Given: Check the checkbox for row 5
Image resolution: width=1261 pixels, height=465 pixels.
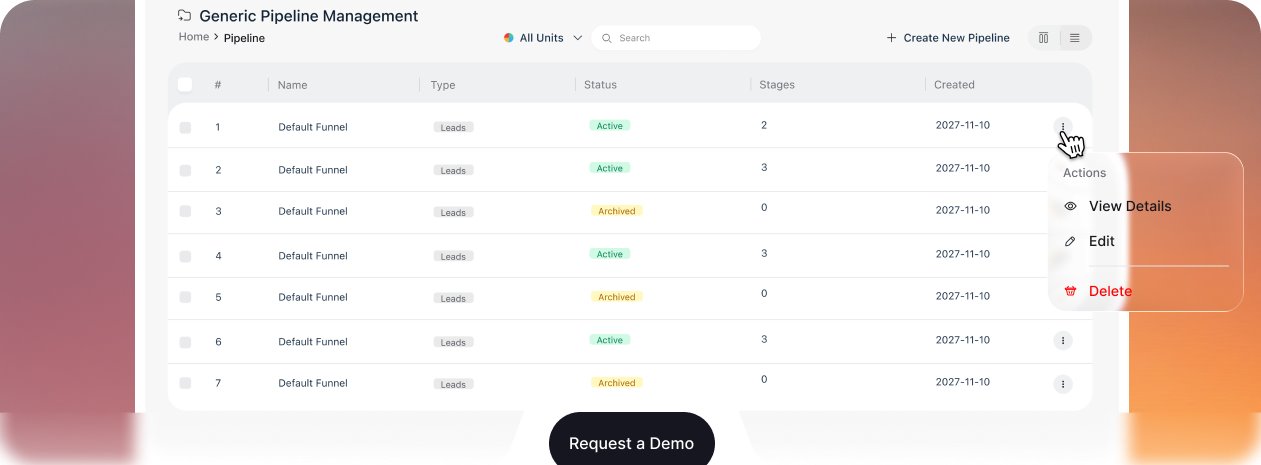Looking at the screenshot, I should pos(185,297).
